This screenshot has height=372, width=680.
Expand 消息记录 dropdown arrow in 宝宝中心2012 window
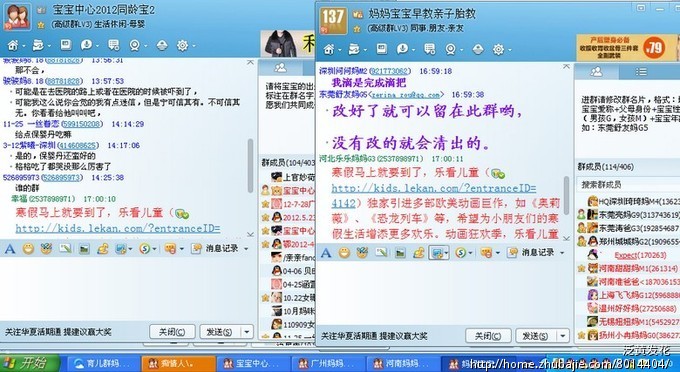point(246,249)
